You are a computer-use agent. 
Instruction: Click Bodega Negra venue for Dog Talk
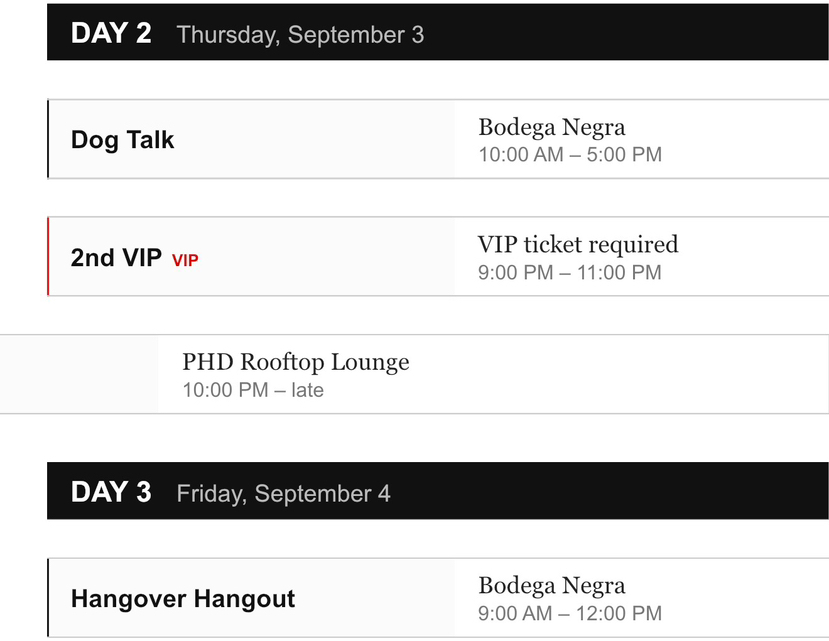[x=552, y=127]
